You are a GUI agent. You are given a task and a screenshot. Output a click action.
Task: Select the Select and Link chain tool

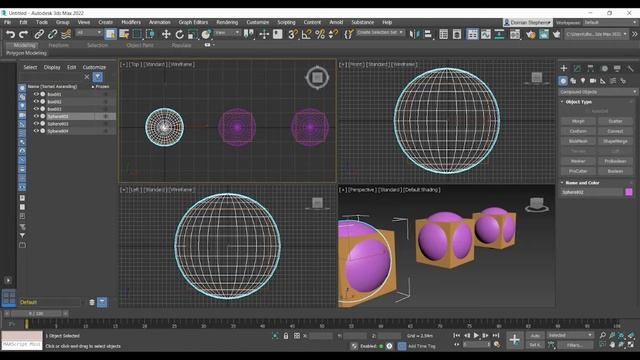click(x=39, y=34)
